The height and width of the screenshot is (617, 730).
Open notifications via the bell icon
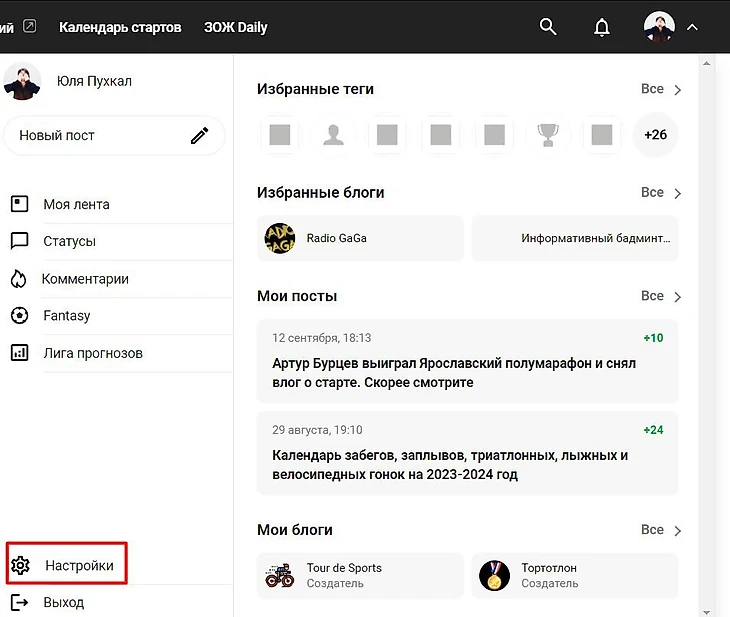click(x=602, y=27)
